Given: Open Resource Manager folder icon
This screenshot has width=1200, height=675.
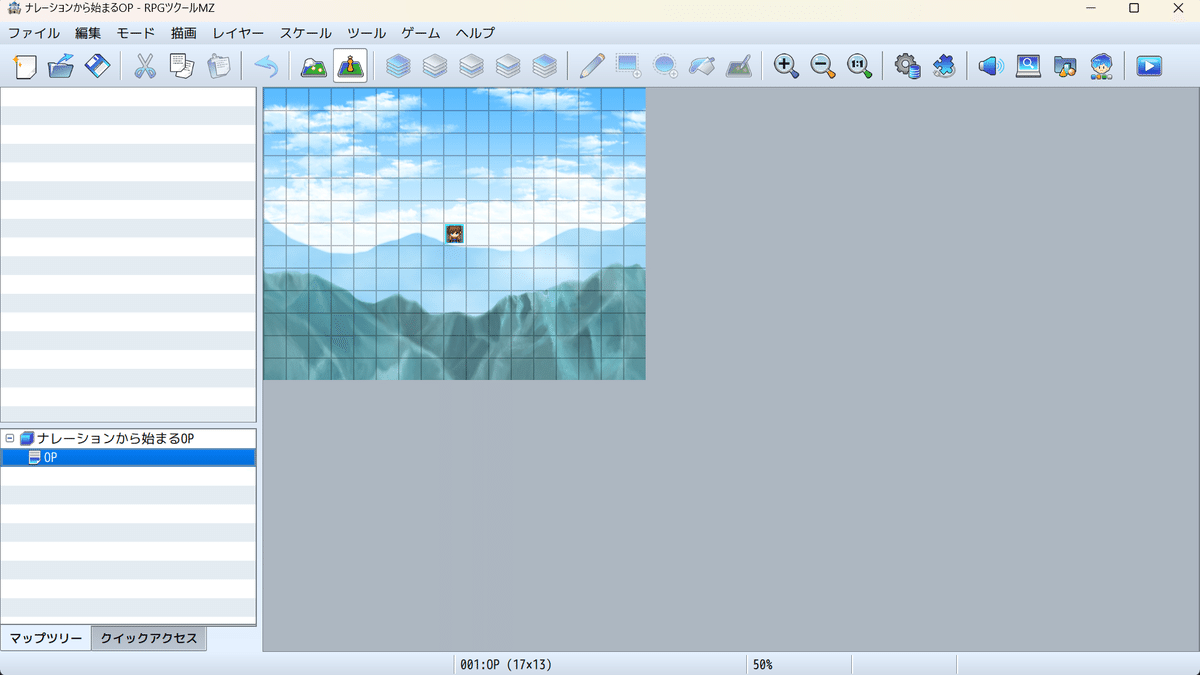Looking at the screenshot, I should tap(1064, 67).
